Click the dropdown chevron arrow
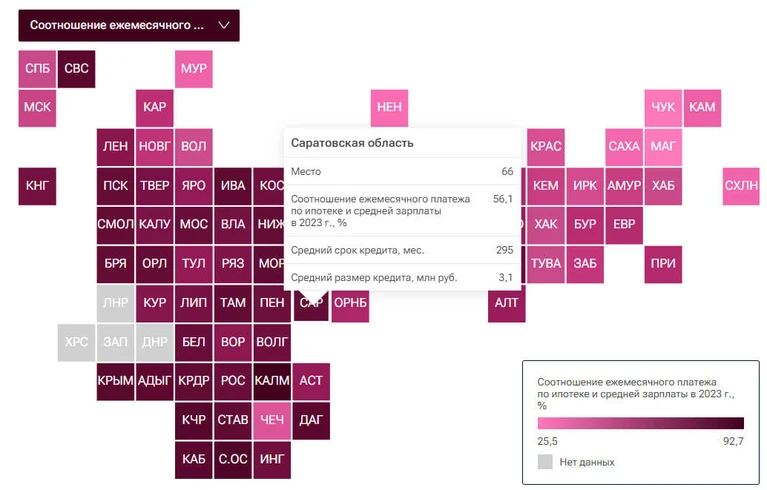This screenshot has width=767, height=490. 224,25
